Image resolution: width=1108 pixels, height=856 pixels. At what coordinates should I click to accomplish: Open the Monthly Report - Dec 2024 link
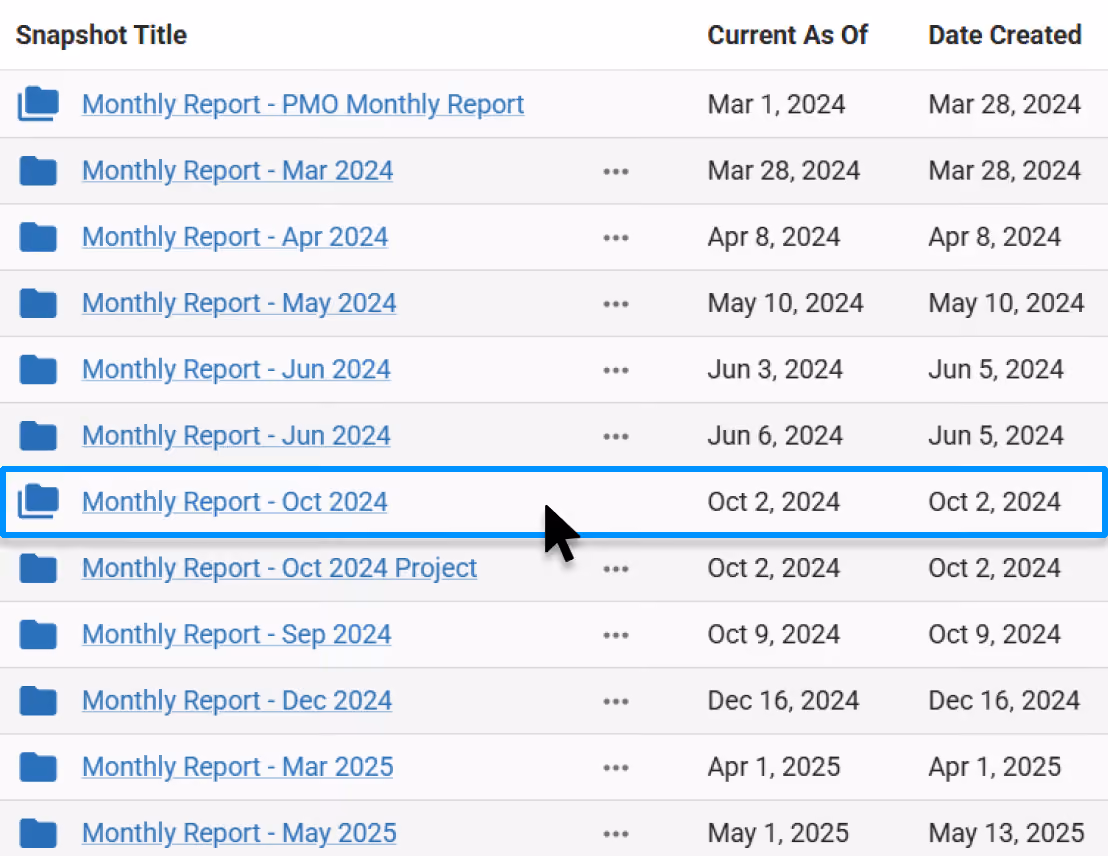pos(237,701)
